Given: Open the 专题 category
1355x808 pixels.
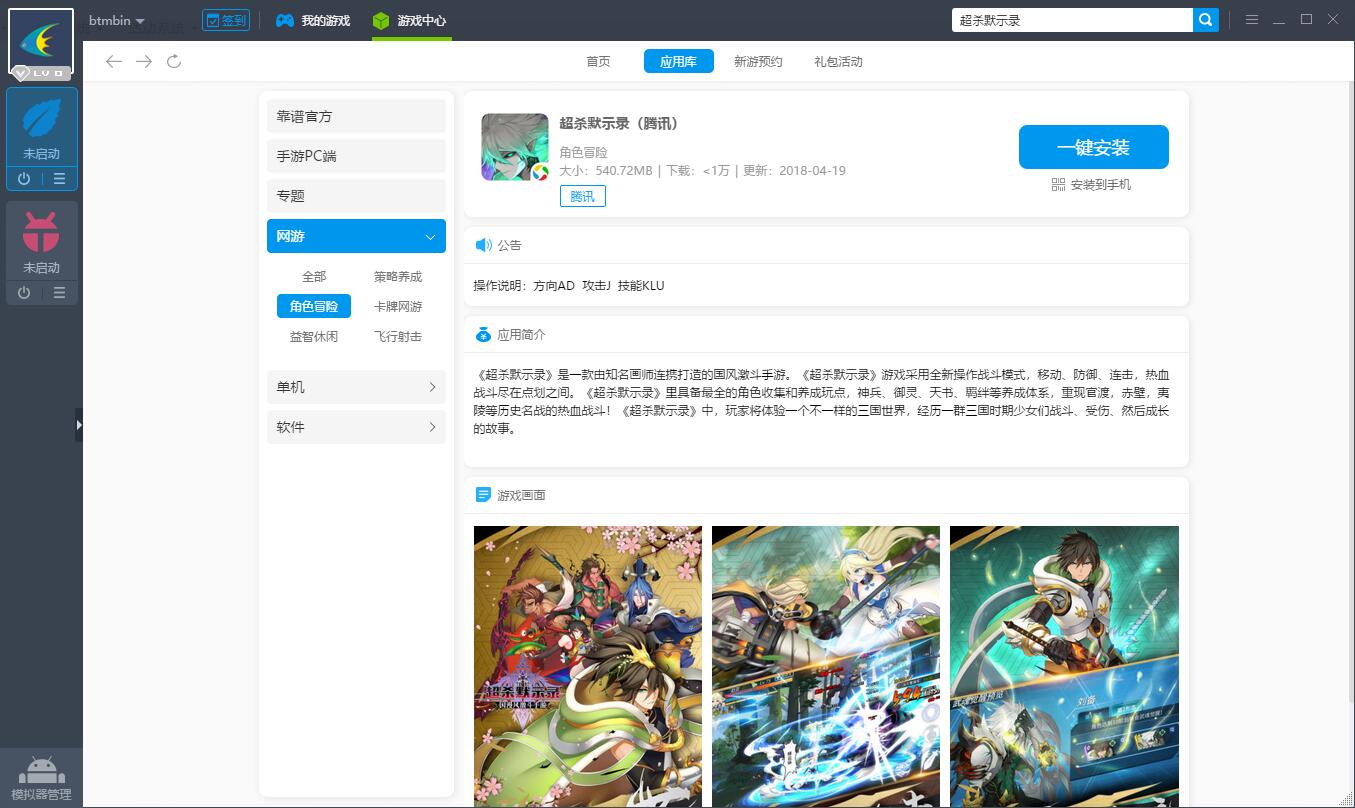Looking at the screenshot, I should tap(356, 196).
